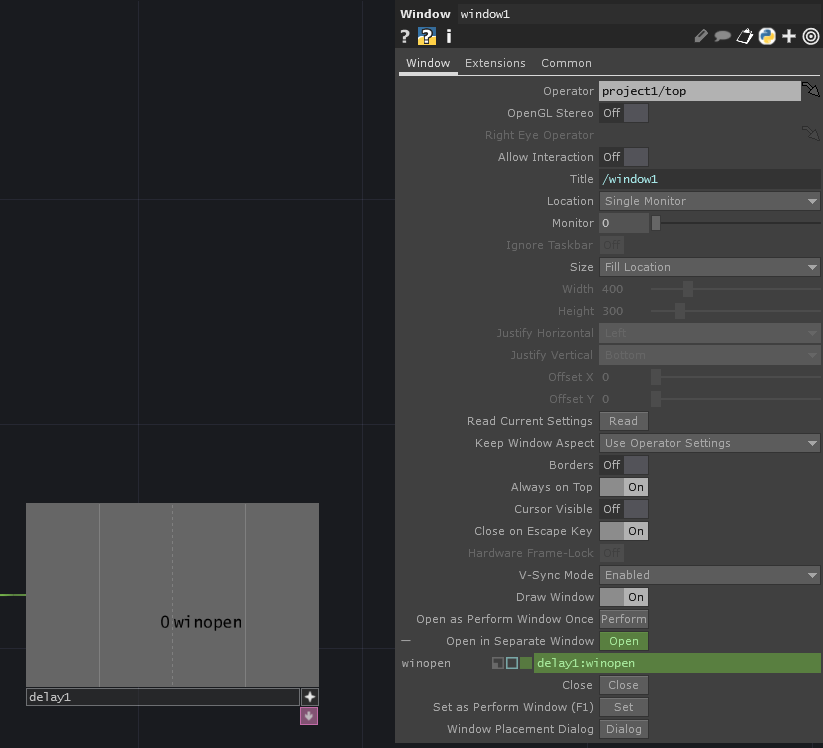Pick an operator with the arrow picker beside Operator
The image size is (823, 748).
click(x=810, y=90)
